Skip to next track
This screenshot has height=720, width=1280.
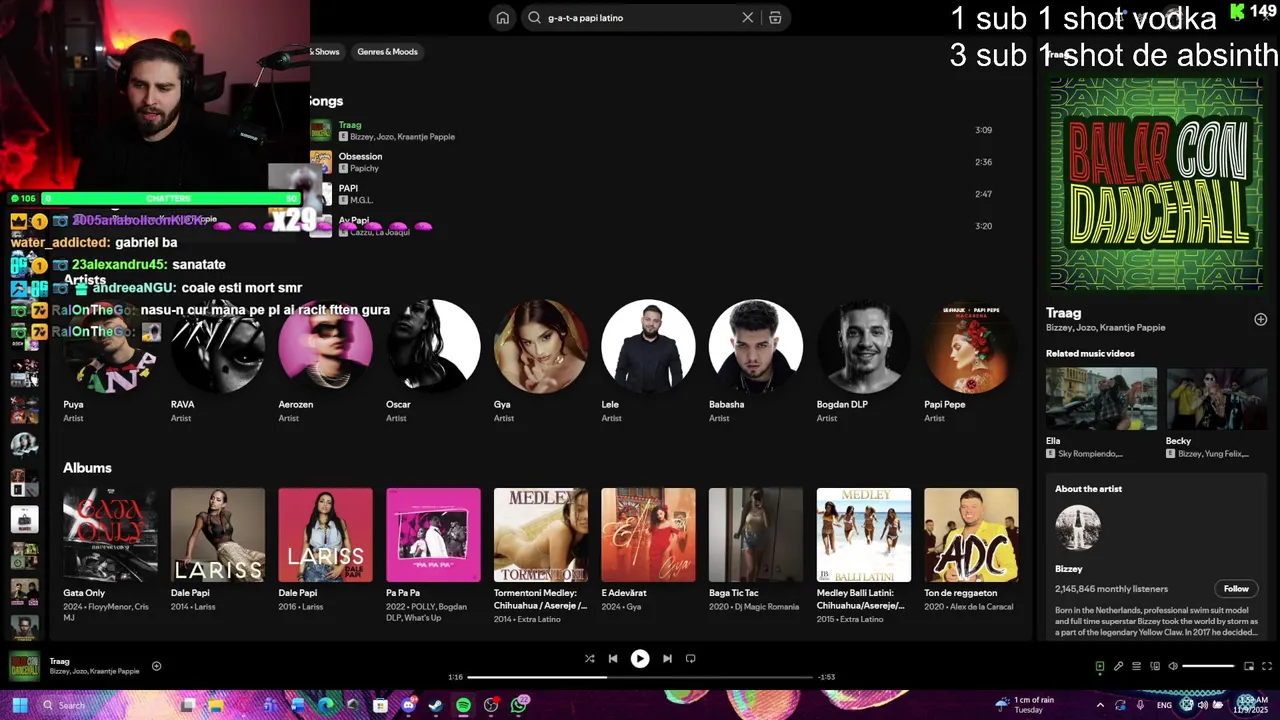(667, 658)
